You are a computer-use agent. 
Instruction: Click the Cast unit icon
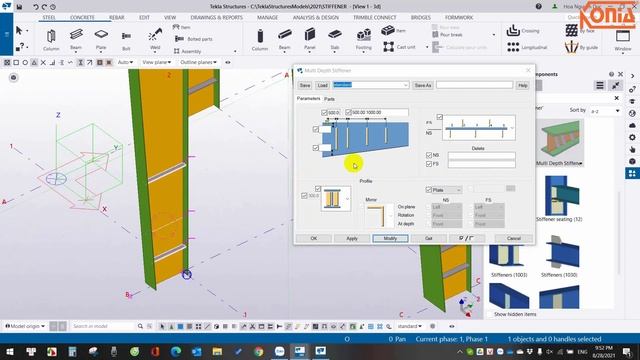point(389,47)
